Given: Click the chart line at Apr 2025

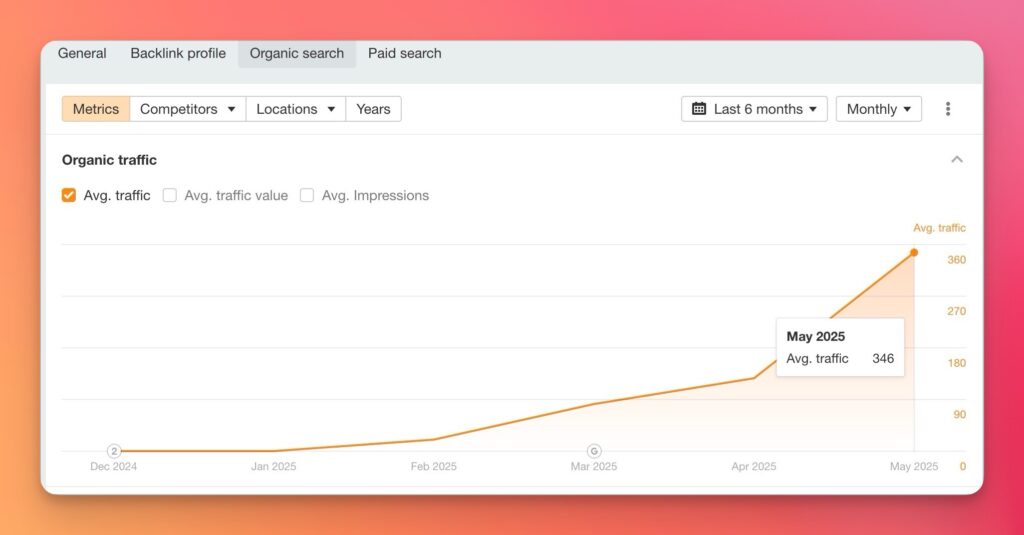Looking at the screenshot, I should point(753,378).
